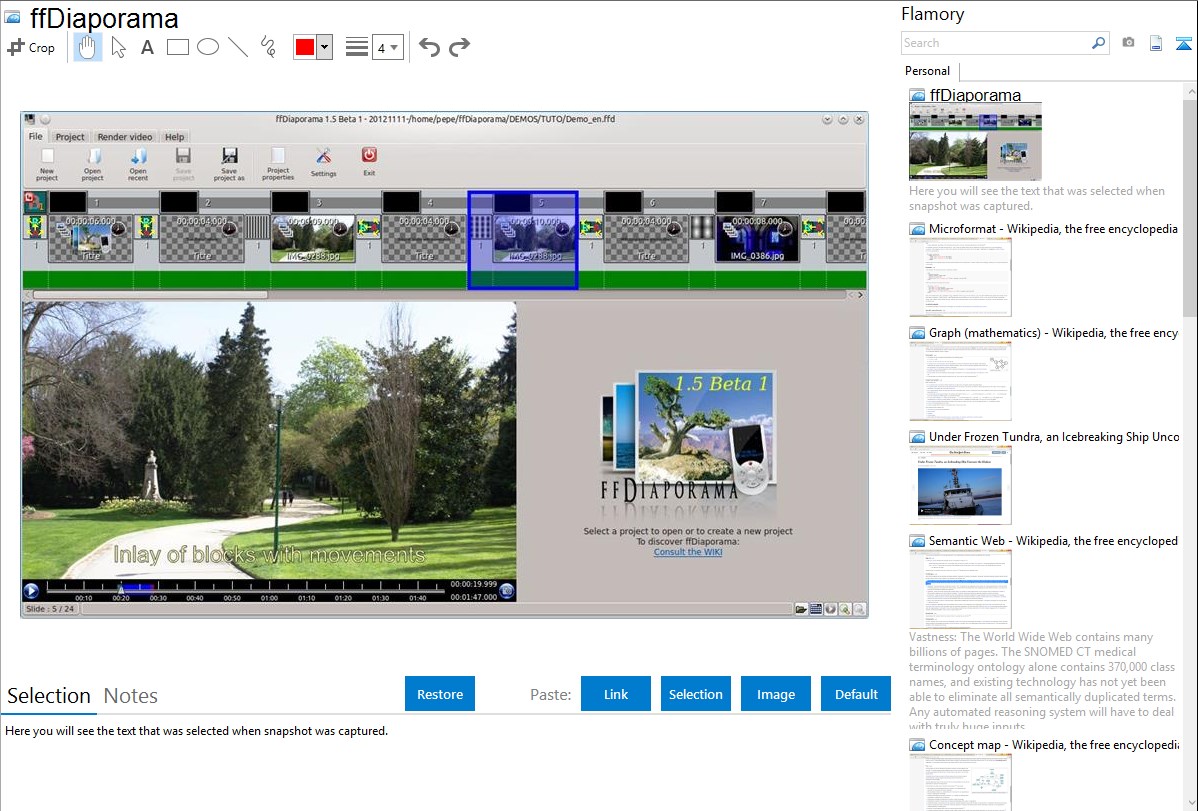
Task: Redo the last annotation
Action: (x=459, y=47)
